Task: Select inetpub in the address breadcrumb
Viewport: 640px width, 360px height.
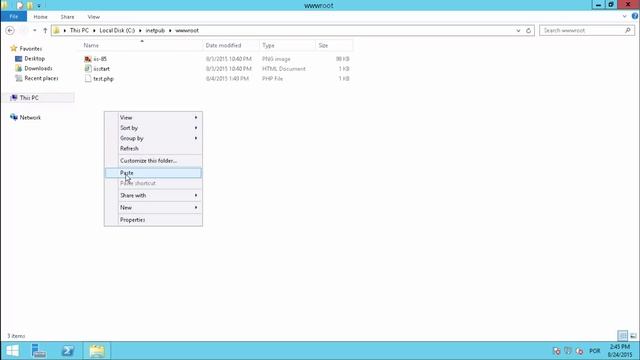Action: 155,31
